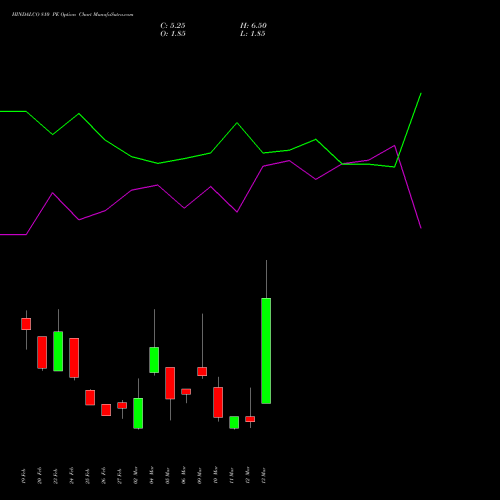Screen dimensions: 500x500
Task: Click the 10 Mar date label
Action: tap(216, 475)
